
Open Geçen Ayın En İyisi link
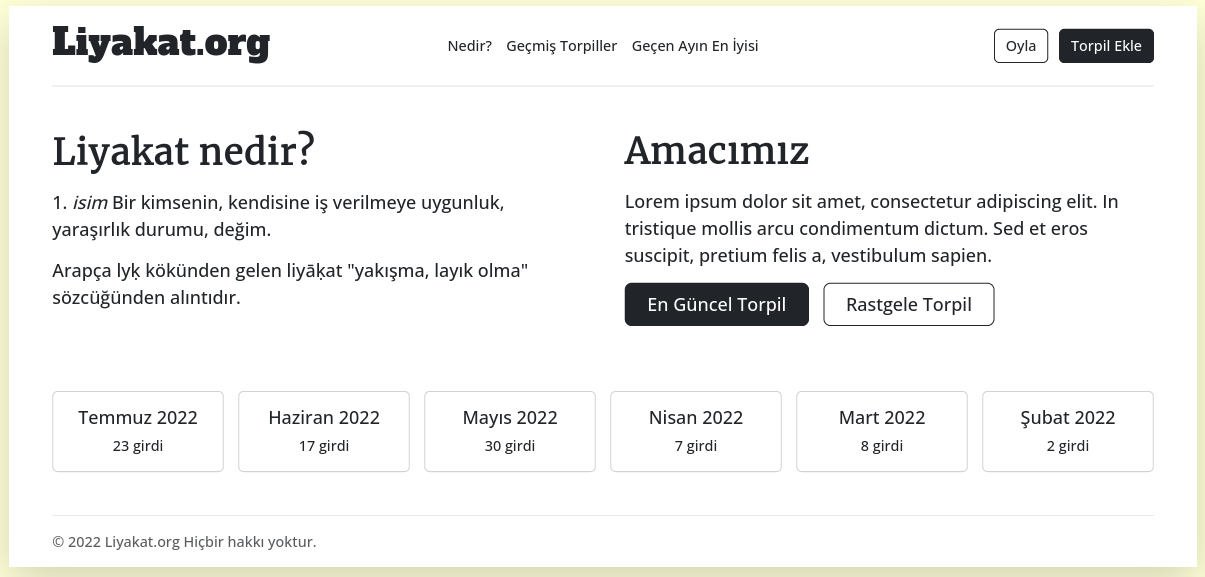(x=695, y=46)
